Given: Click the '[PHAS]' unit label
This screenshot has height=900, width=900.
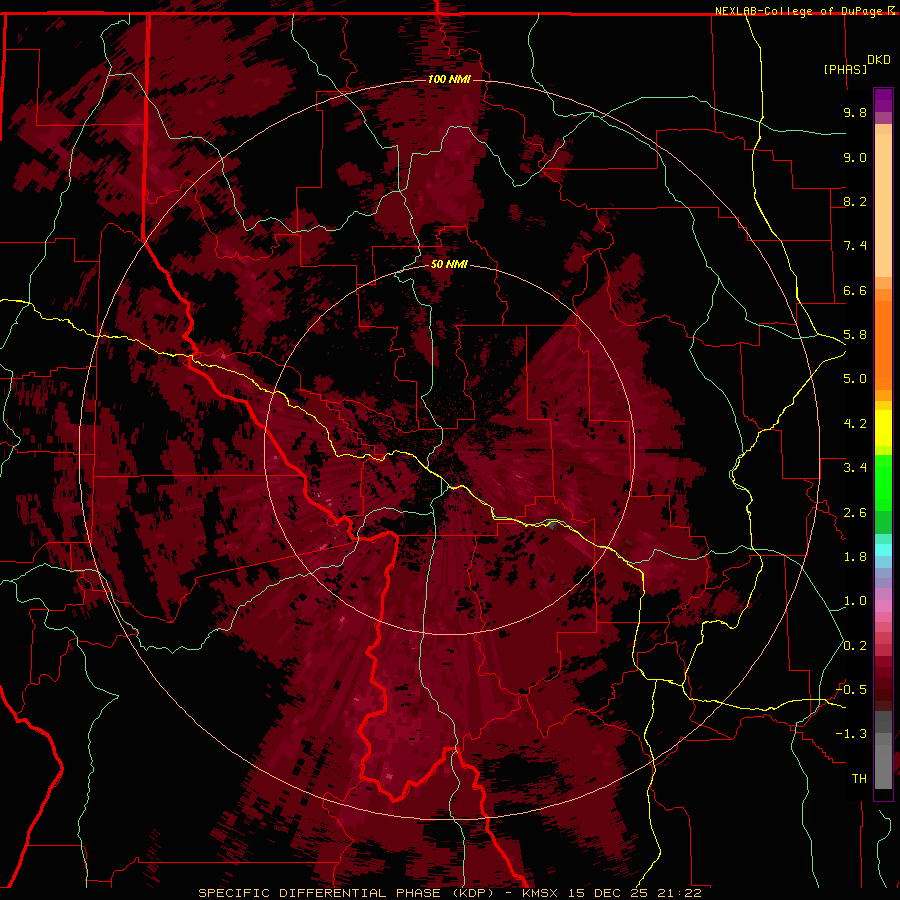Looking at the screenshot, I should [845, 69].
